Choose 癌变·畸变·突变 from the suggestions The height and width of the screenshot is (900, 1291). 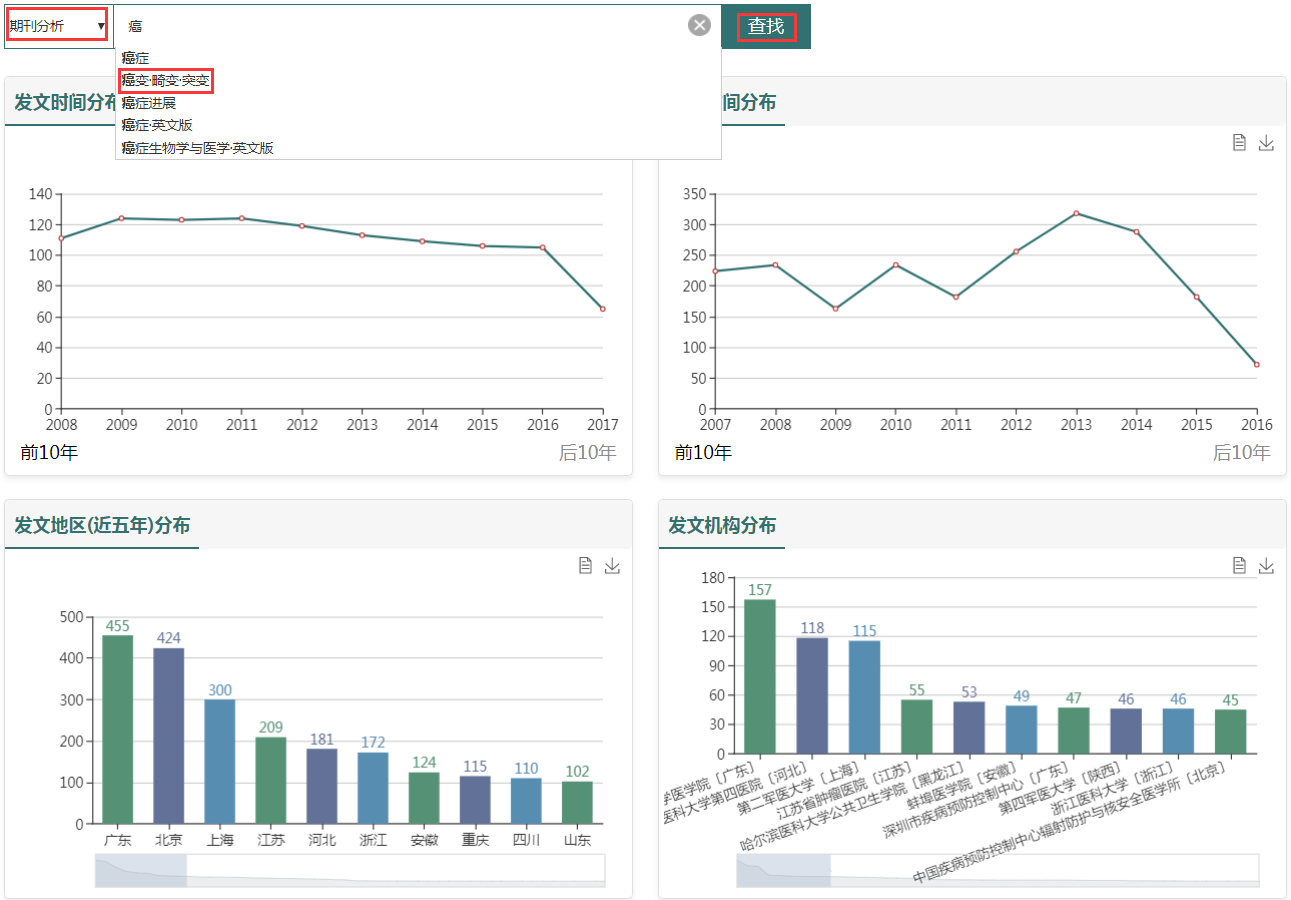coord(165,80)
